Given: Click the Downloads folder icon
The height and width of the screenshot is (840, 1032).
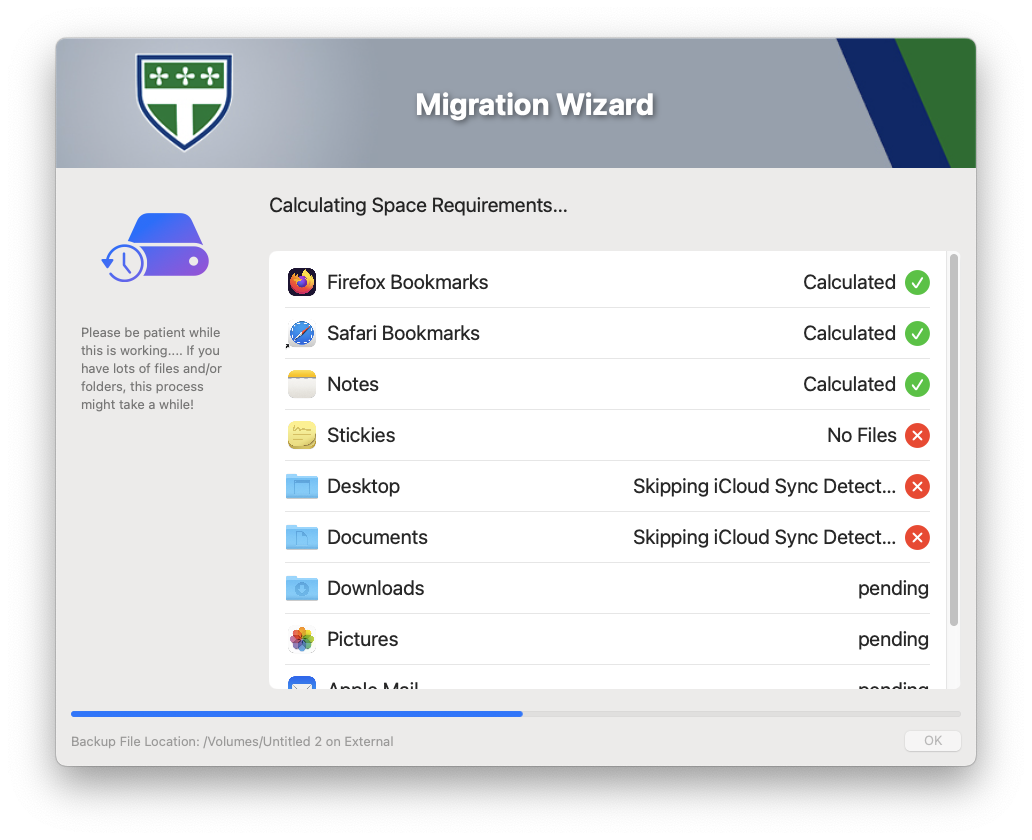Looking at the screenshot, I should pyautogui.click(x=302, y=589).
